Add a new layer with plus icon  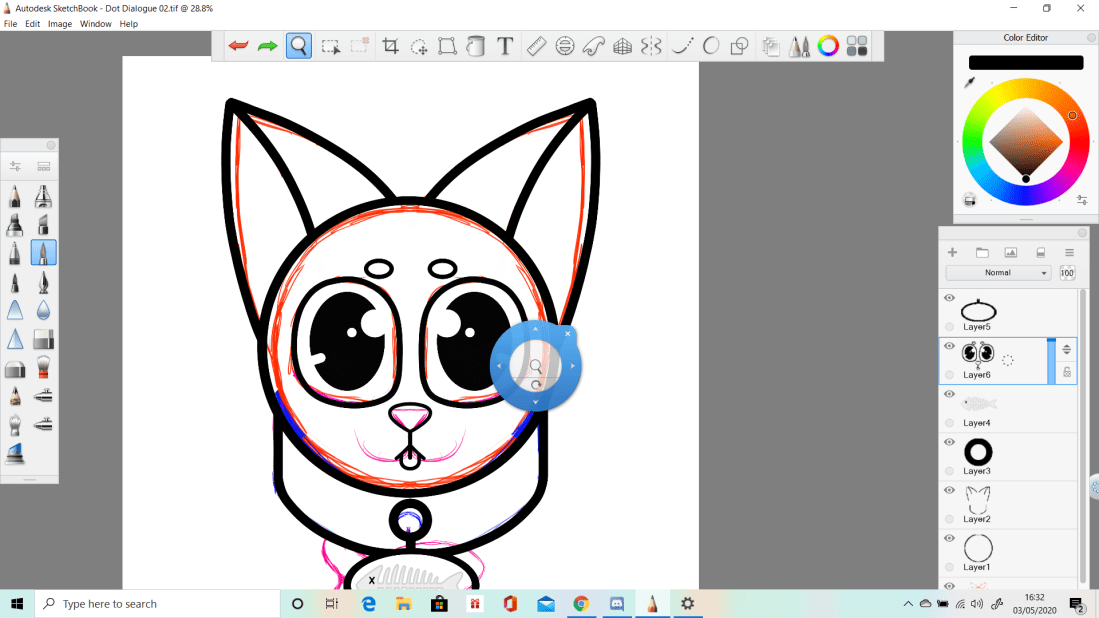click(952, 253)
